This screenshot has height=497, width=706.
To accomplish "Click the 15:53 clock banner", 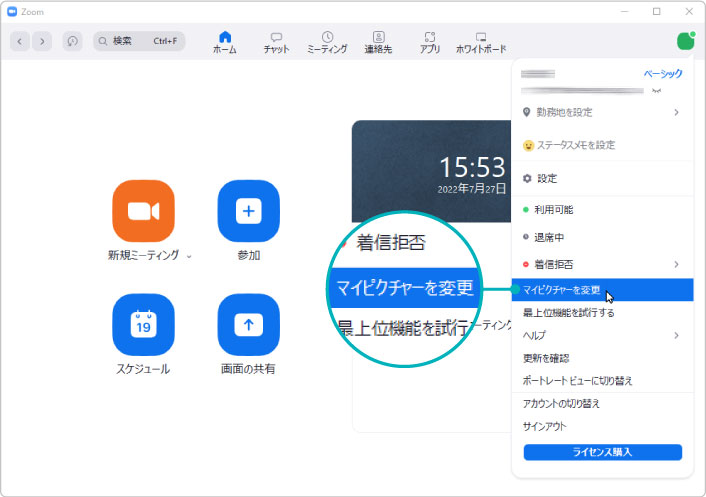I will point(432,172).
